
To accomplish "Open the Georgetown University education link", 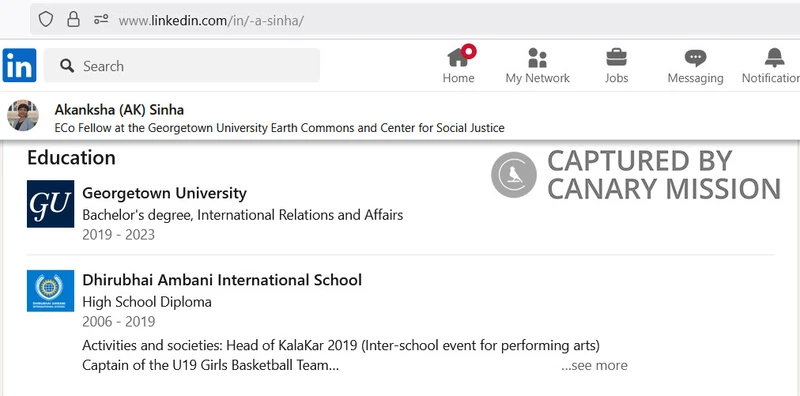I will [164, 193].
